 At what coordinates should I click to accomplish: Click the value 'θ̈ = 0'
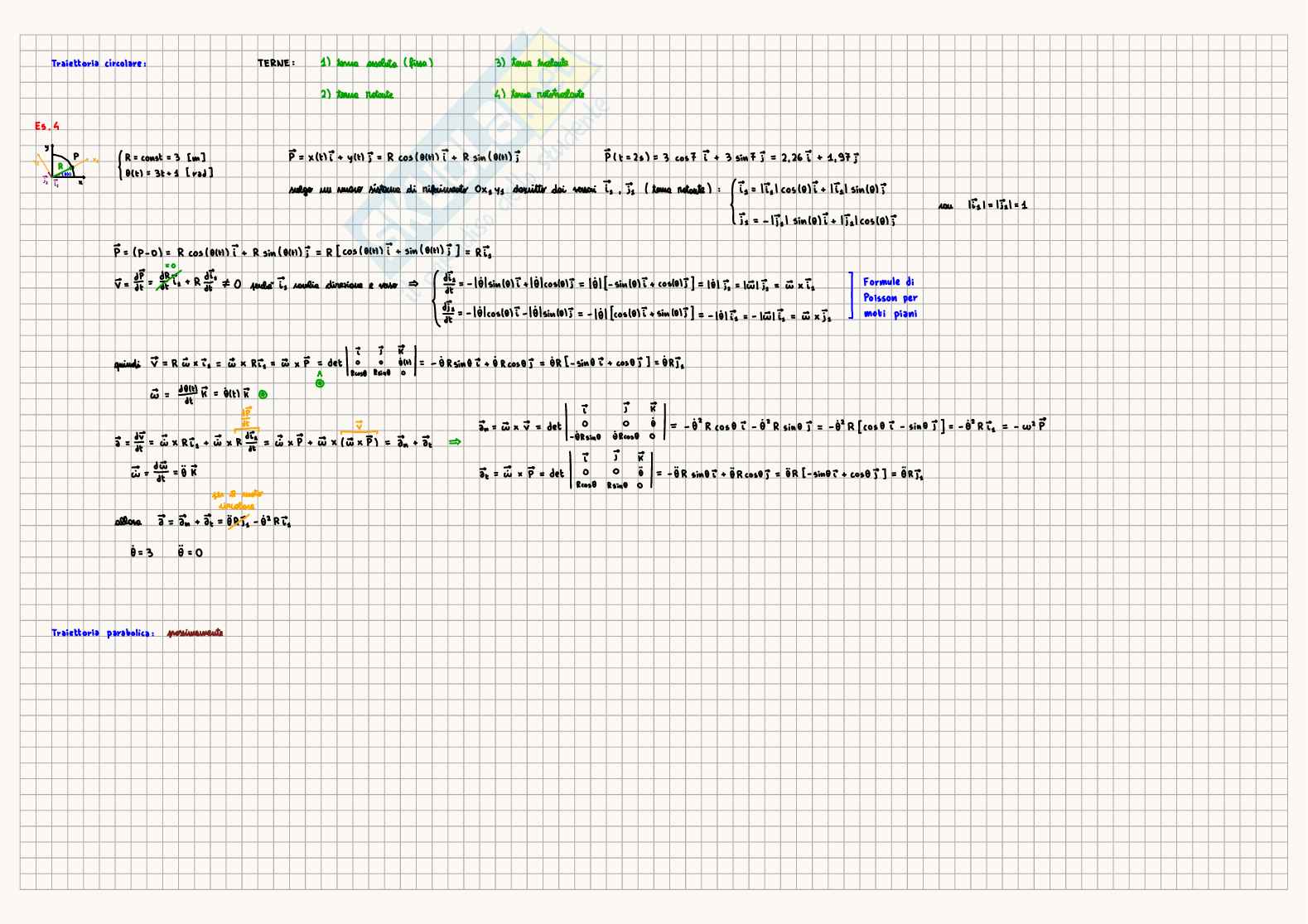[x=190, y=552]
